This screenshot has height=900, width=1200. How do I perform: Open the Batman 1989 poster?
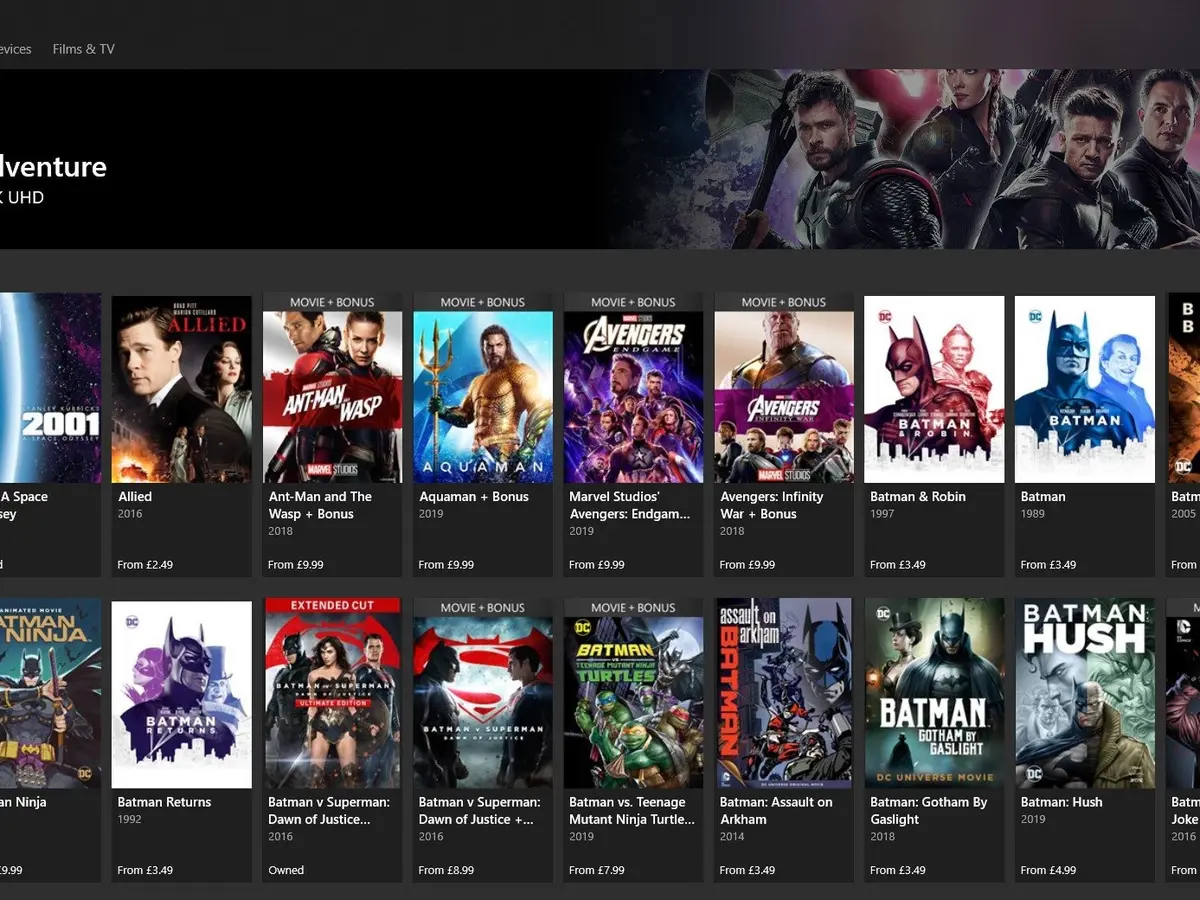1085,389
